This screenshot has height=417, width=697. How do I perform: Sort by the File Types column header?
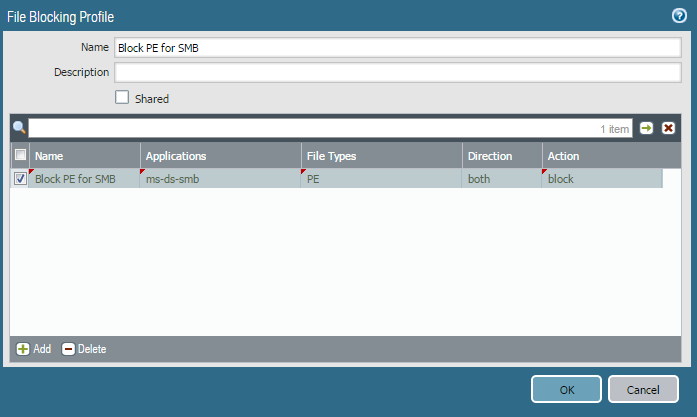click(x=382, y=156)
